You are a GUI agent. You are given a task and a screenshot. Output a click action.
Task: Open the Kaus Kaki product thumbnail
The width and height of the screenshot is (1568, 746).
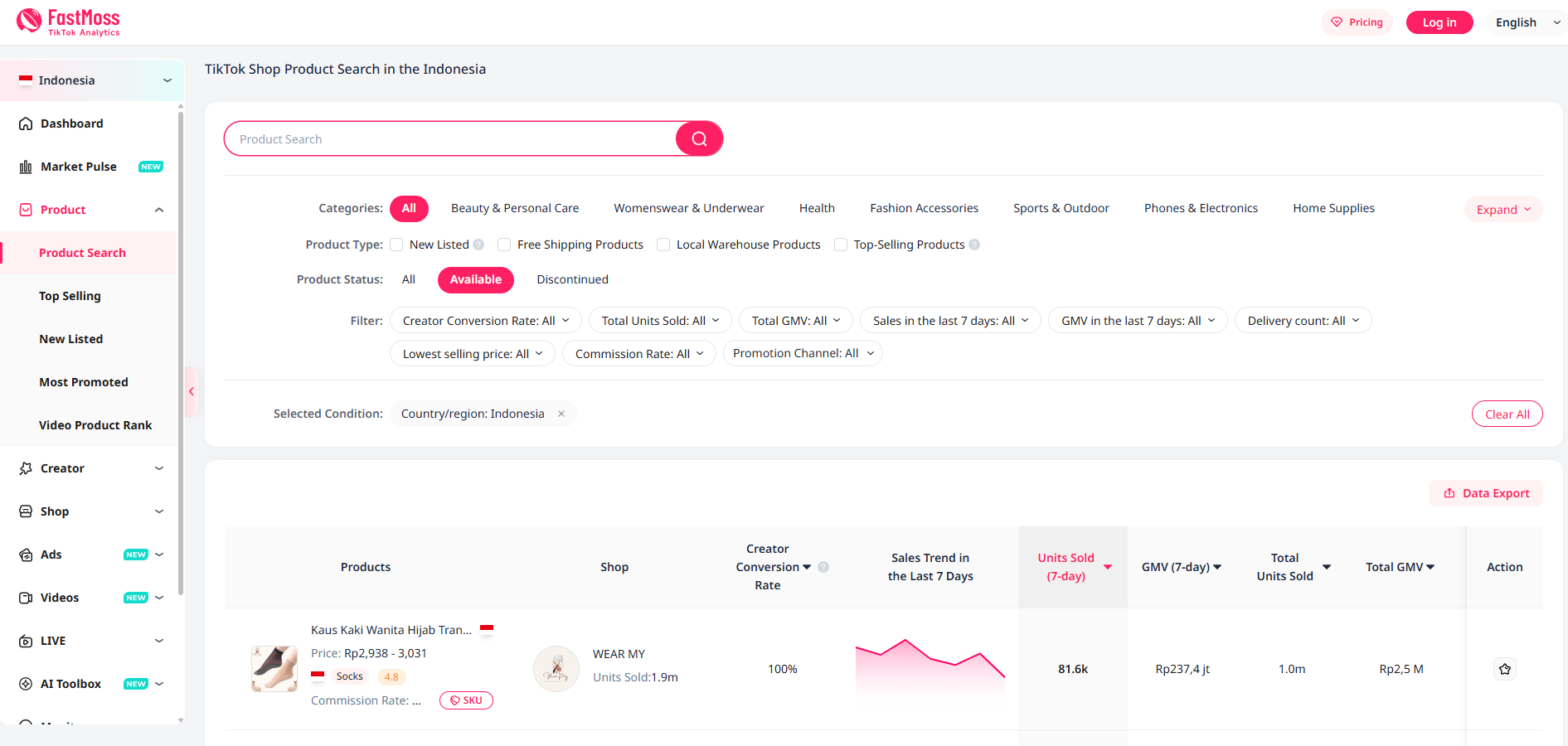[x=274, y=669]
